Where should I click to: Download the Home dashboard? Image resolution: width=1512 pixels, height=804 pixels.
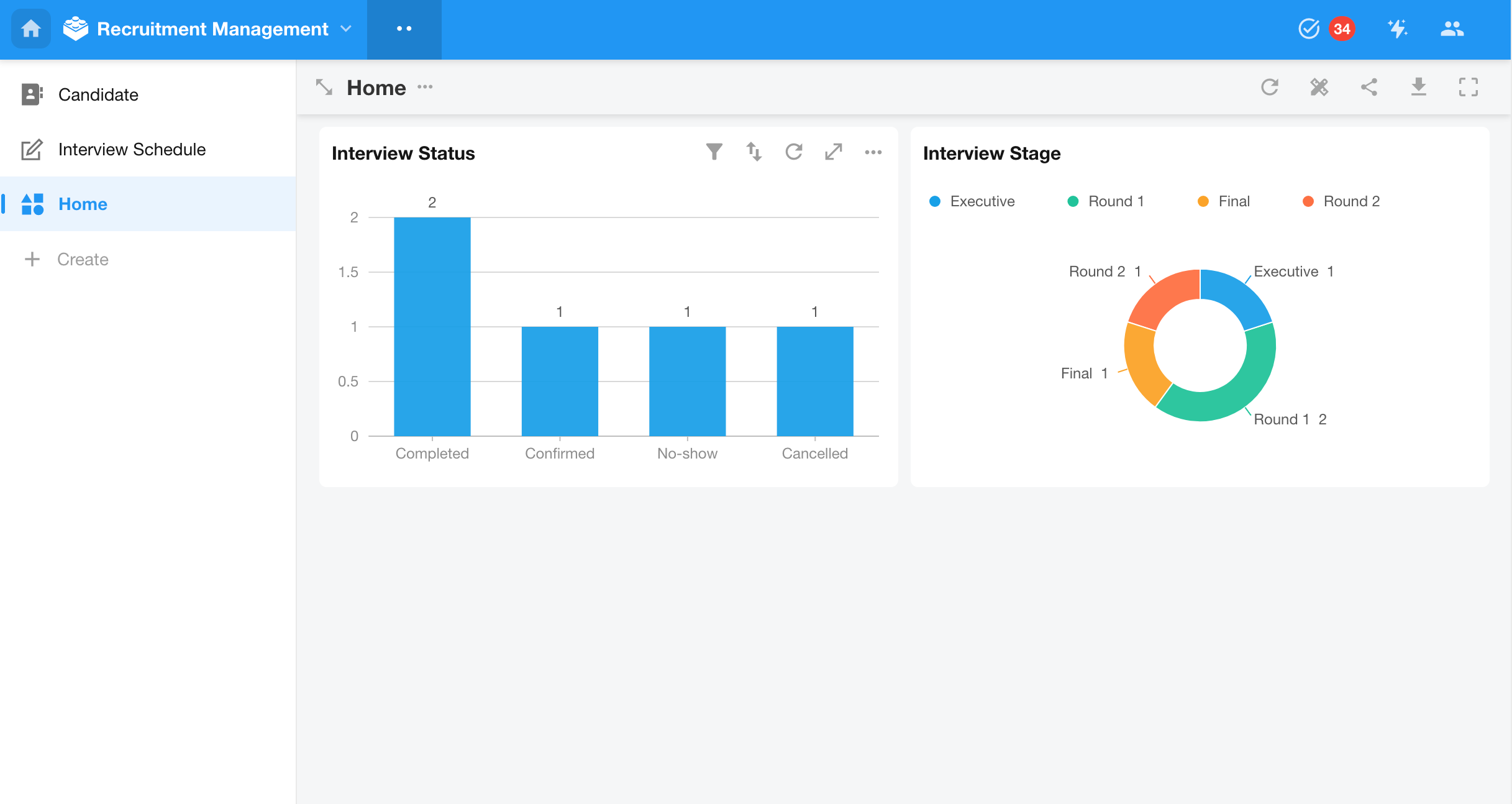pos(1419,87)
